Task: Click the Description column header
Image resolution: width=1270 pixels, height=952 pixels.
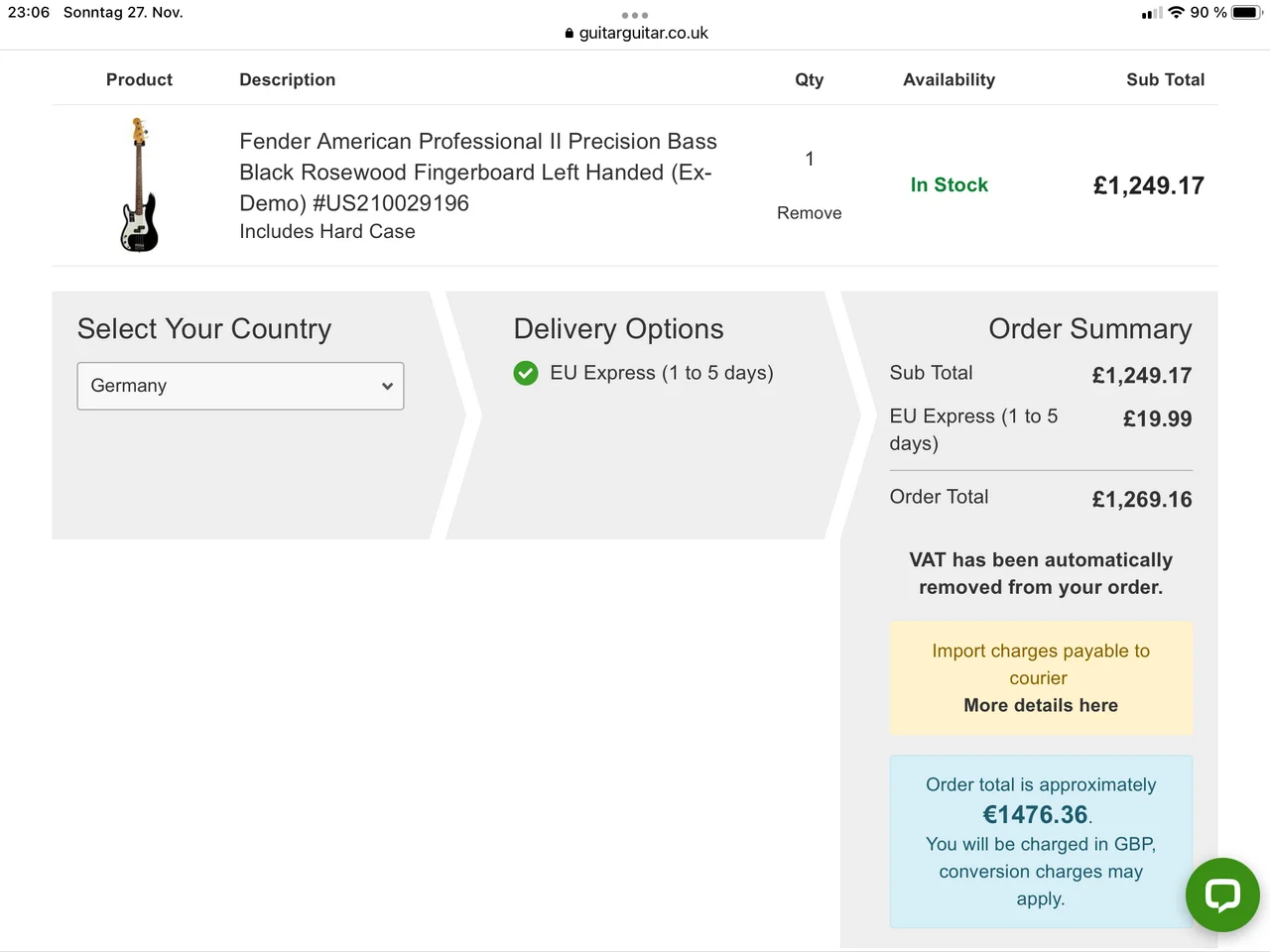Action: click(287, 79)
